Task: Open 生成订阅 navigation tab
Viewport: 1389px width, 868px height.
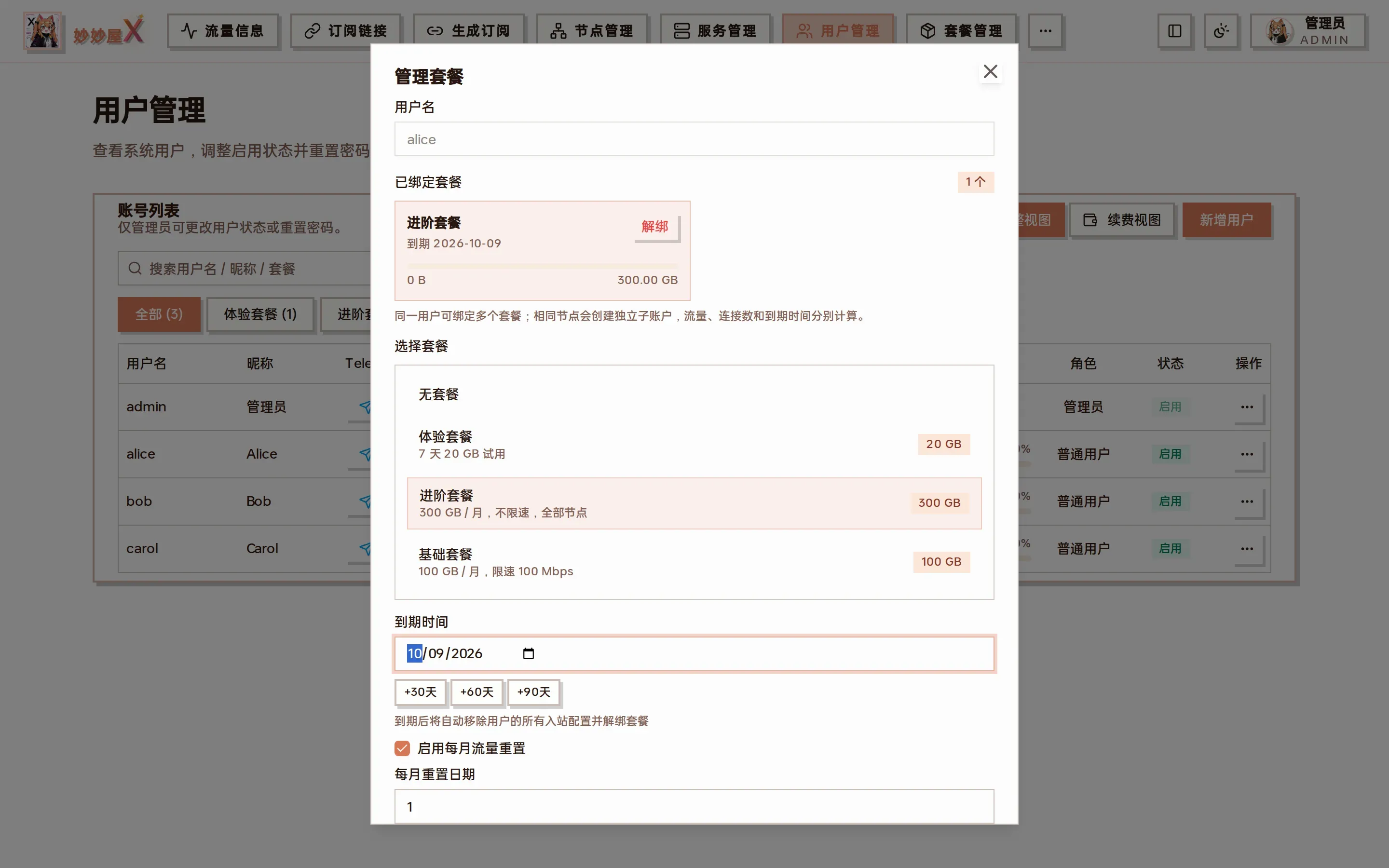Action: click(468, 31)
